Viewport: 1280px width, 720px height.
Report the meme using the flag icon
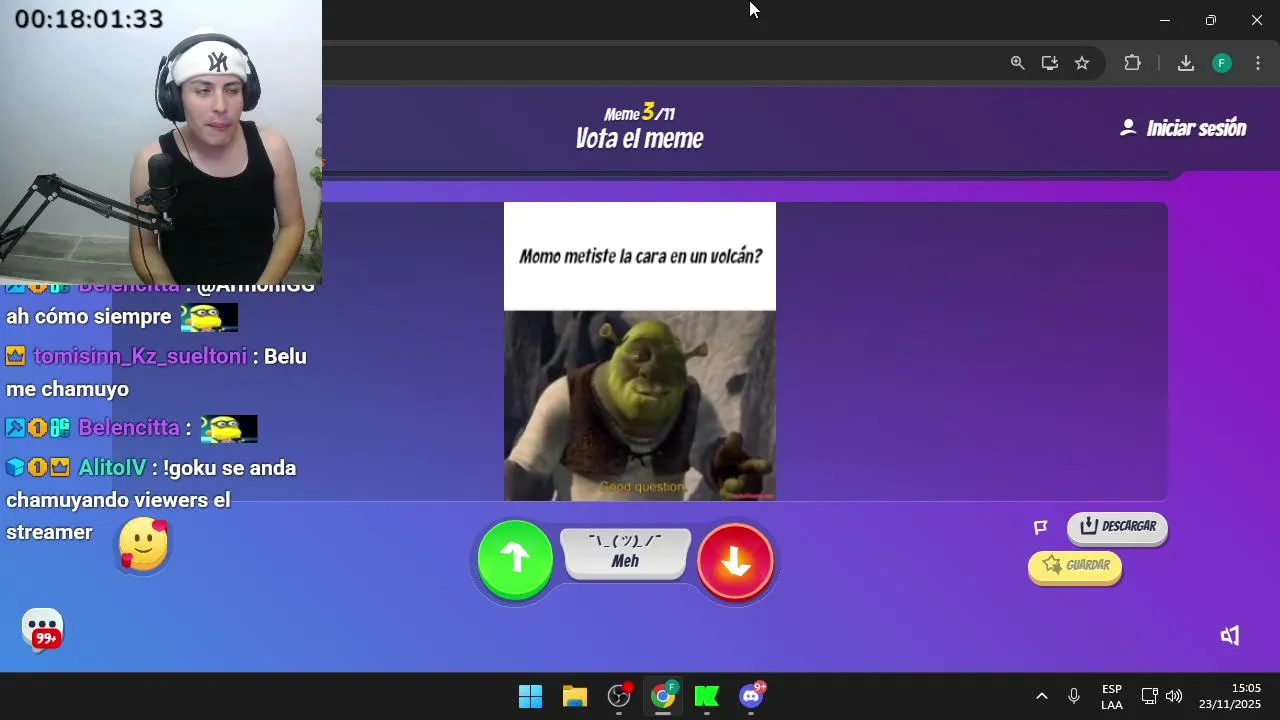pyautogui.click(x=1041, y=527)
